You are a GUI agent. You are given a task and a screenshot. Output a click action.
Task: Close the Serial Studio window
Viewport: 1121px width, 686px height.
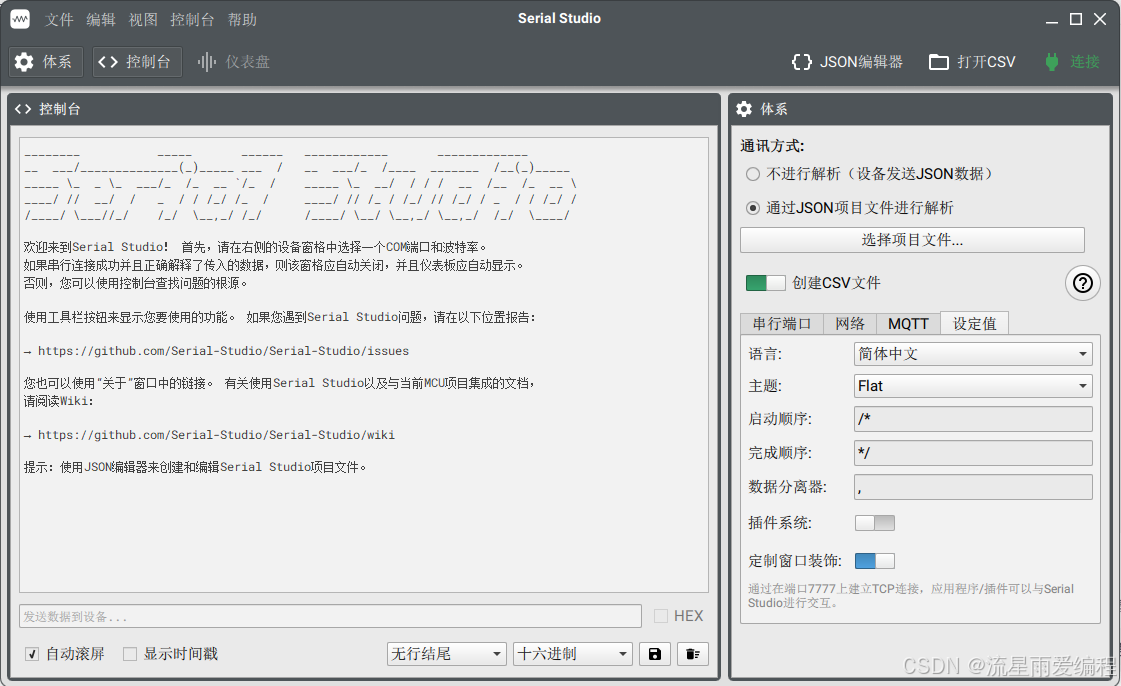pyautogui.click(x=1100, y=19)
